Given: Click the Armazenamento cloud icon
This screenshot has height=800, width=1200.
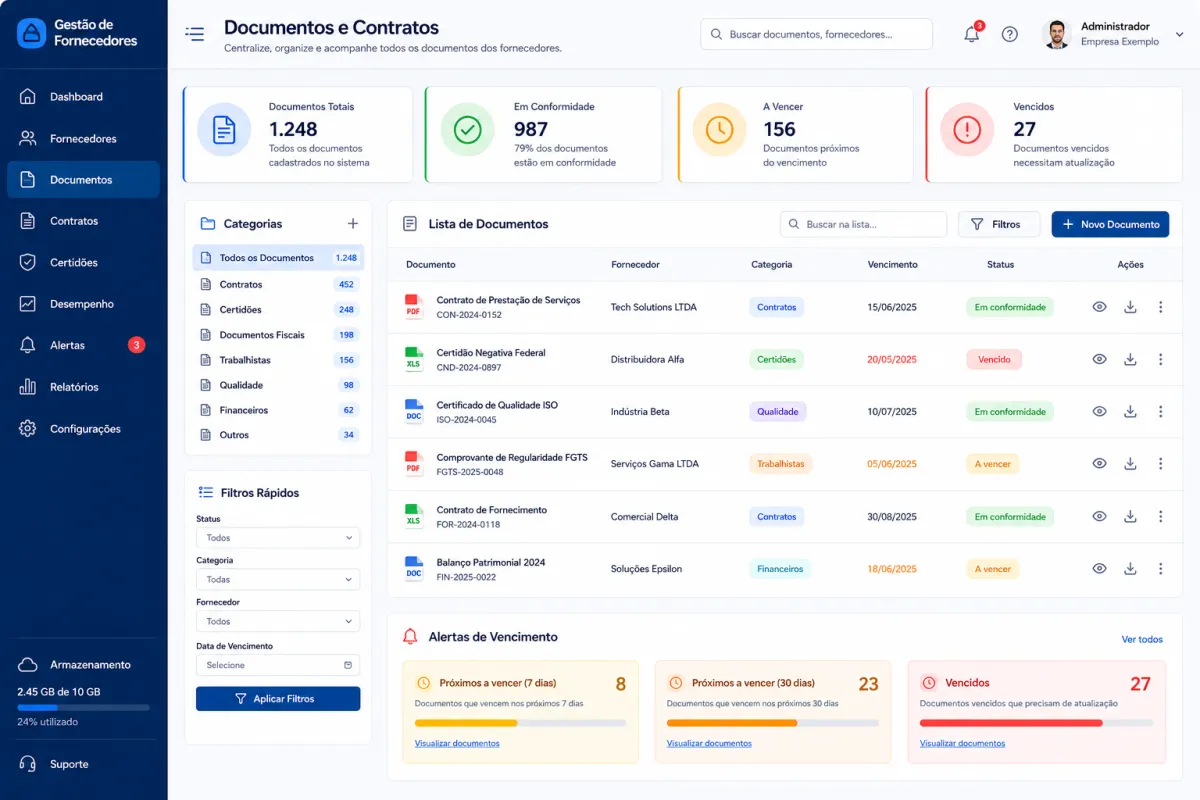Looking at the screenshot, I should click(x=29, y=665).
